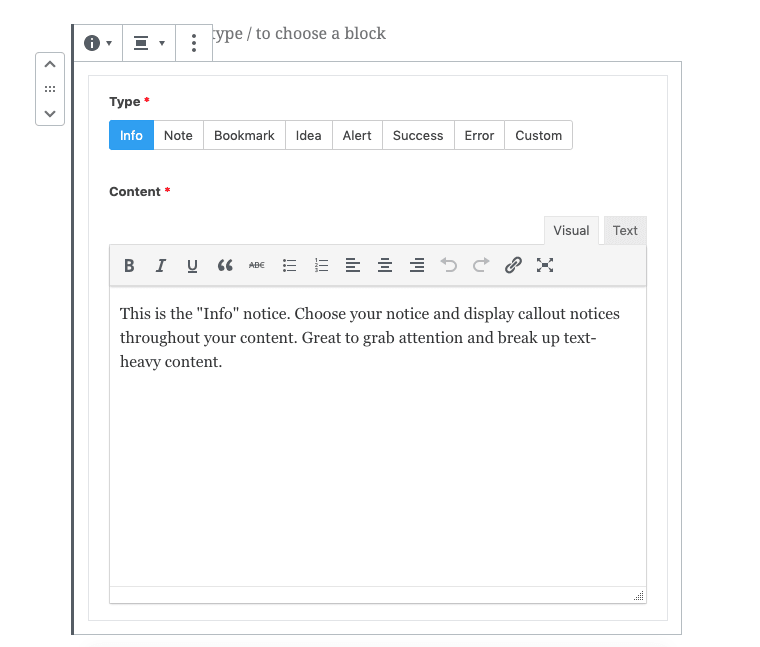The image size is (760, 647).
Task: Switch to the Visual editor tab
Action: click(571, 231)
